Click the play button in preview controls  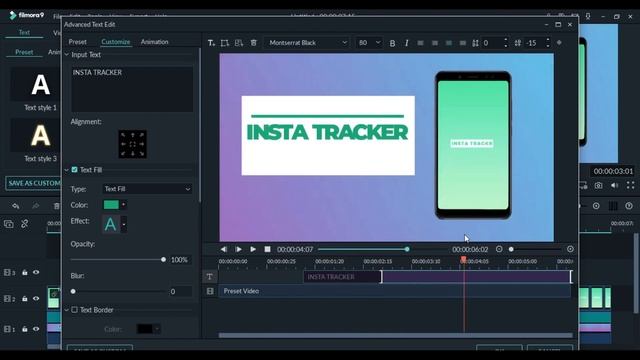253,249
